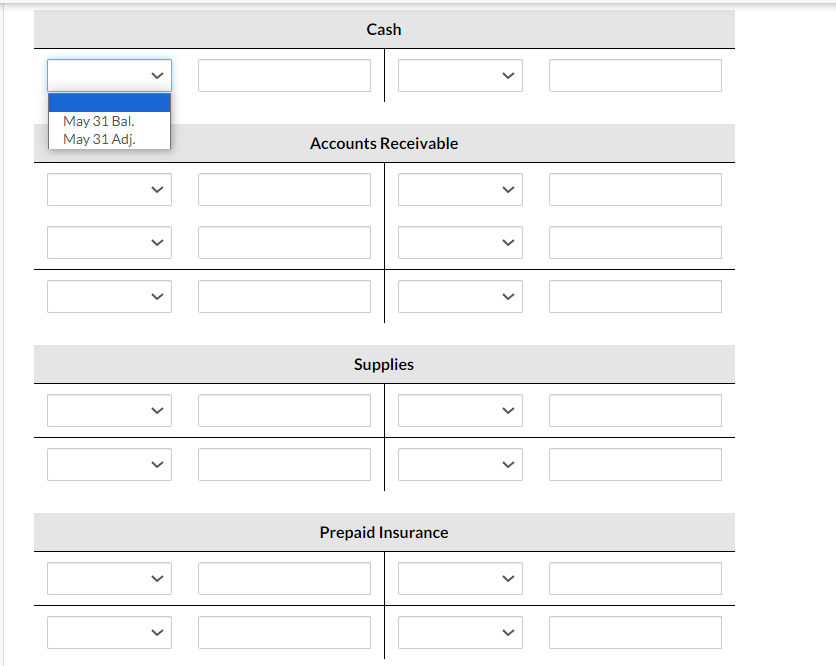
Task: Open the first date dropdown under Supplies
Action: [x=109, y=410]
